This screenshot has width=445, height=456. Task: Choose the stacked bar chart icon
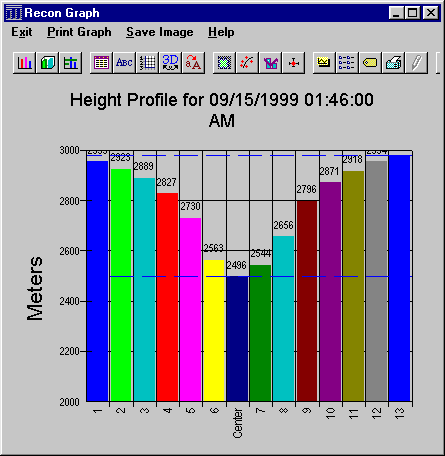point(71,63)
